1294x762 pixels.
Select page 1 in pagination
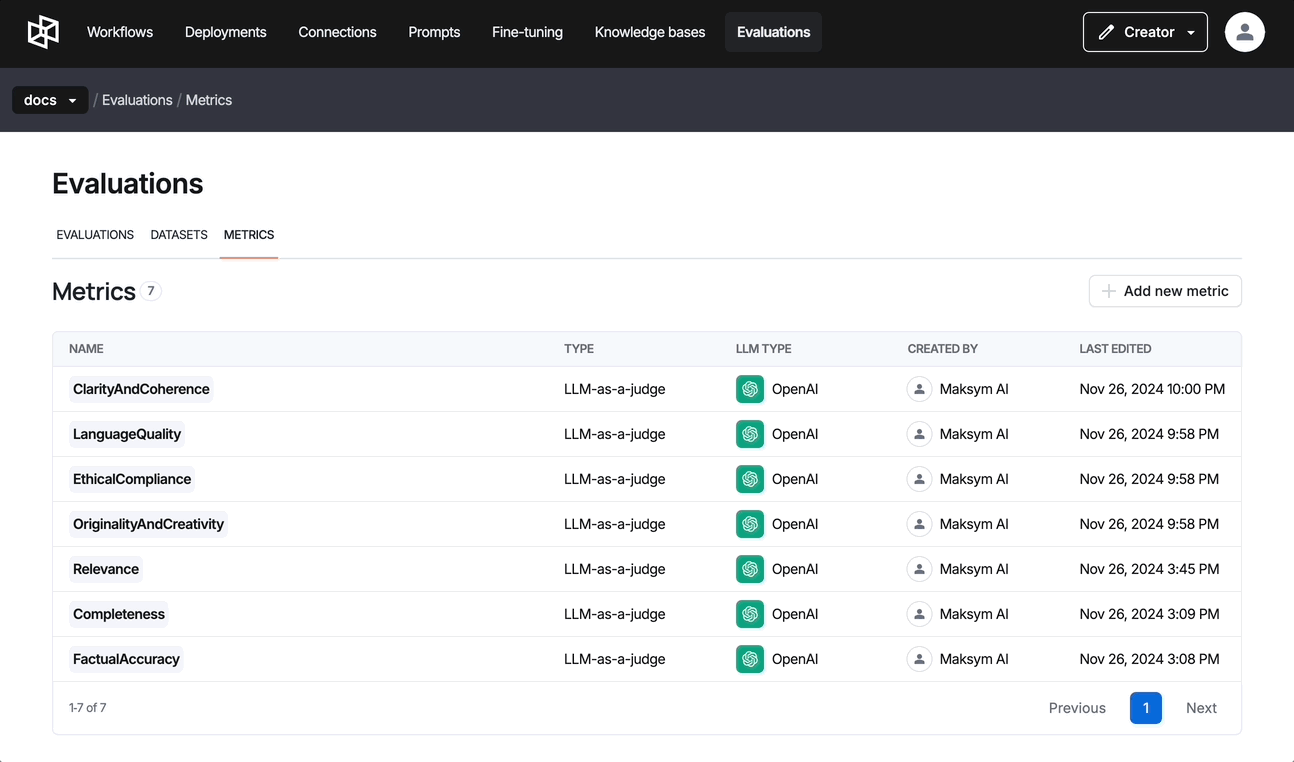pyautogui.click(x=1145, y=708)
